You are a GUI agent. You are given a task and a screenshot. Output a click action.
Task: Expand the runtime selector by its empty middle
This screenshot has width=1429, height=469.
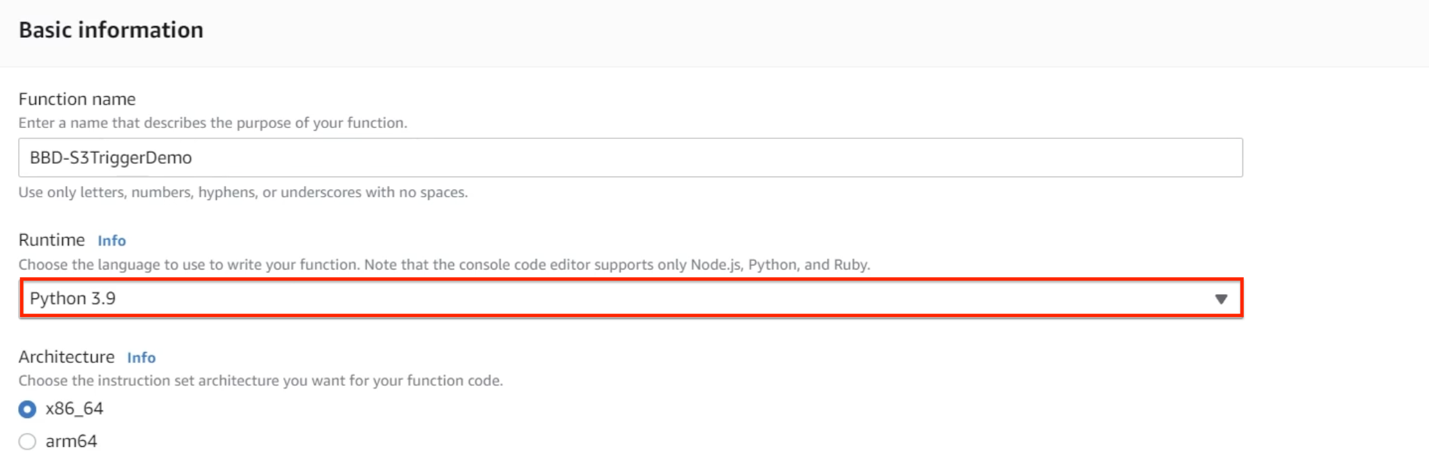660,299
